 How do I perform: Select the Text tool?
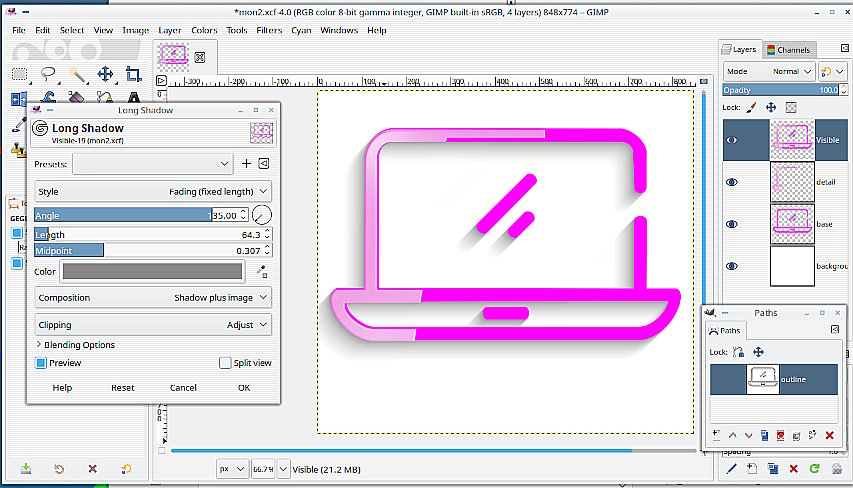point(133,97)
